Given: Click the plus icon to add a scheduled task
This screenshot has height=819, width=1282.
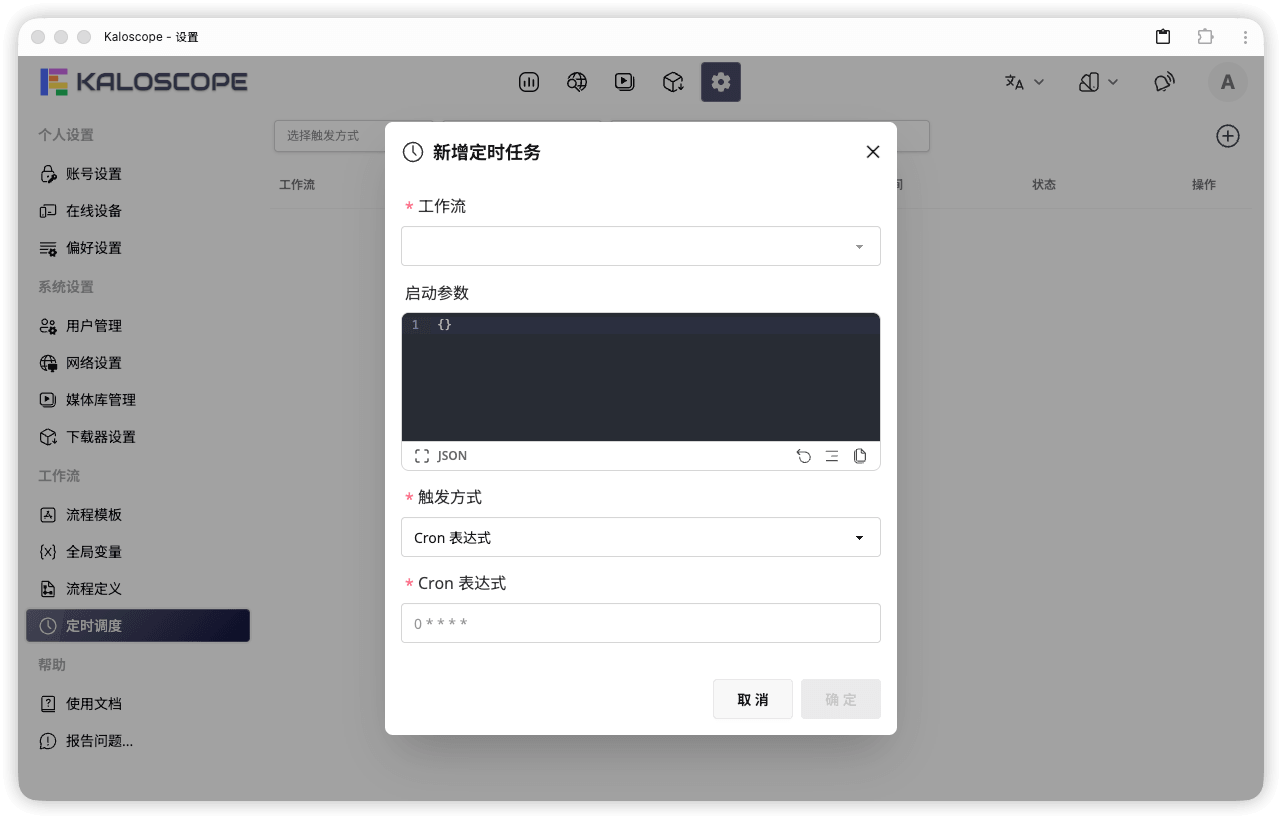Looking at the screenshot, I should coord(1228,136).
